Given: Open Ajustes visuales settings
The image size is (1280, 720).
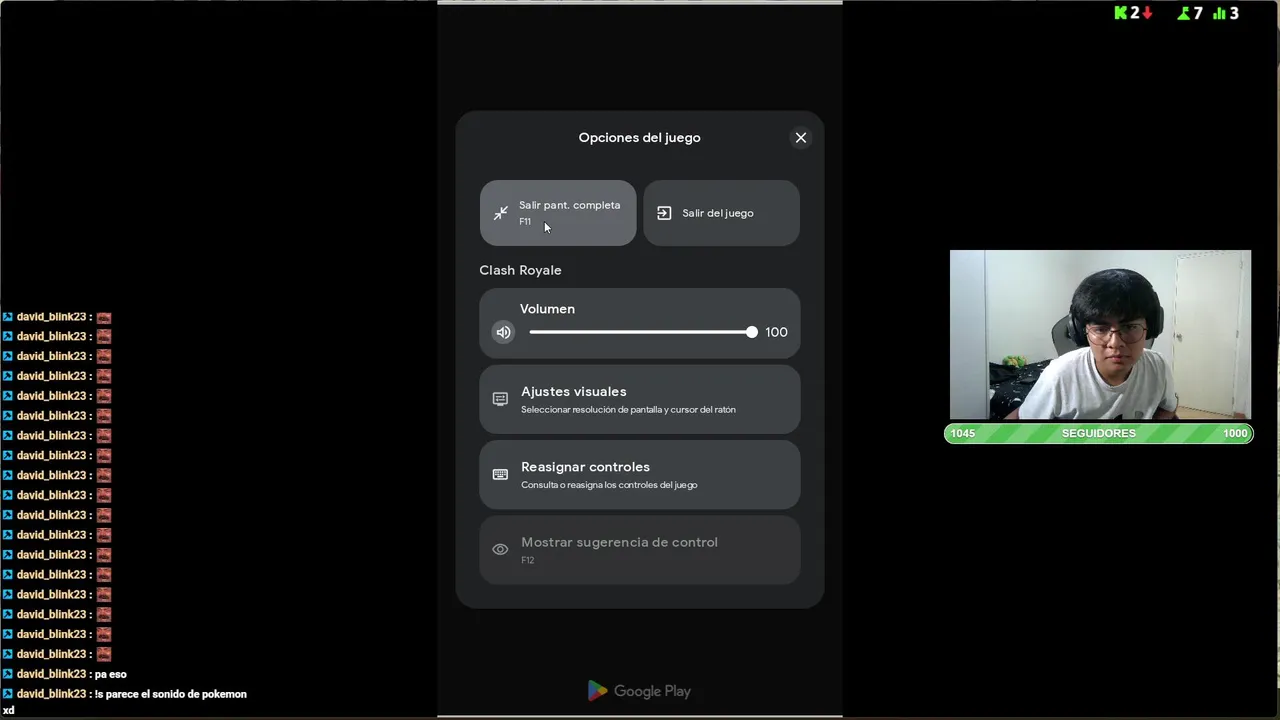Looking at the screenshot, I should pos(640,399).
